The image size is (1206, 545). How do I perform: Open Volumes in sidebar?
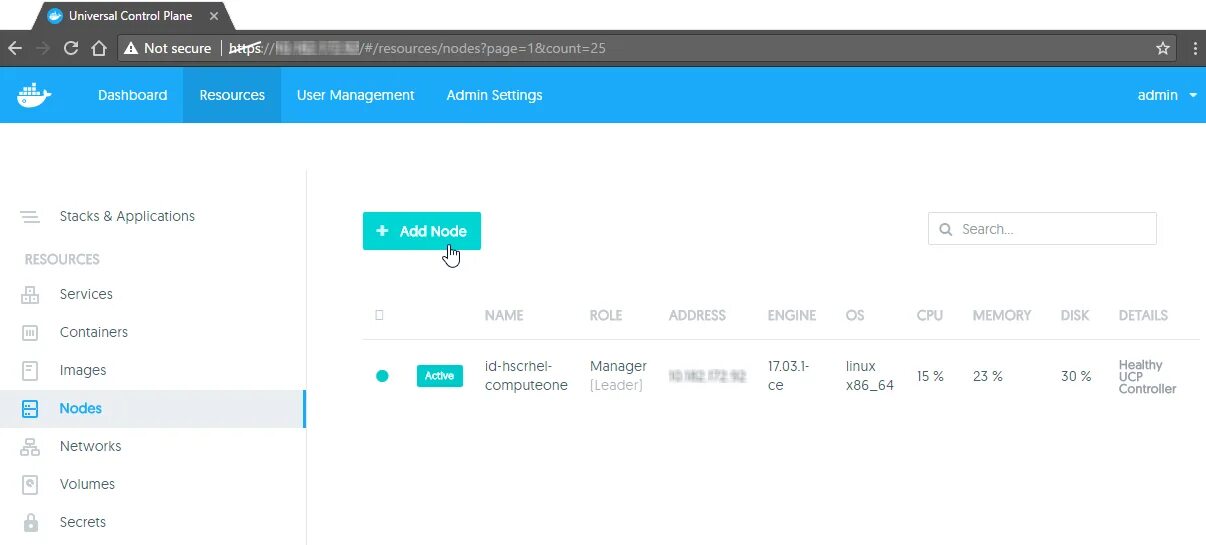87,484
